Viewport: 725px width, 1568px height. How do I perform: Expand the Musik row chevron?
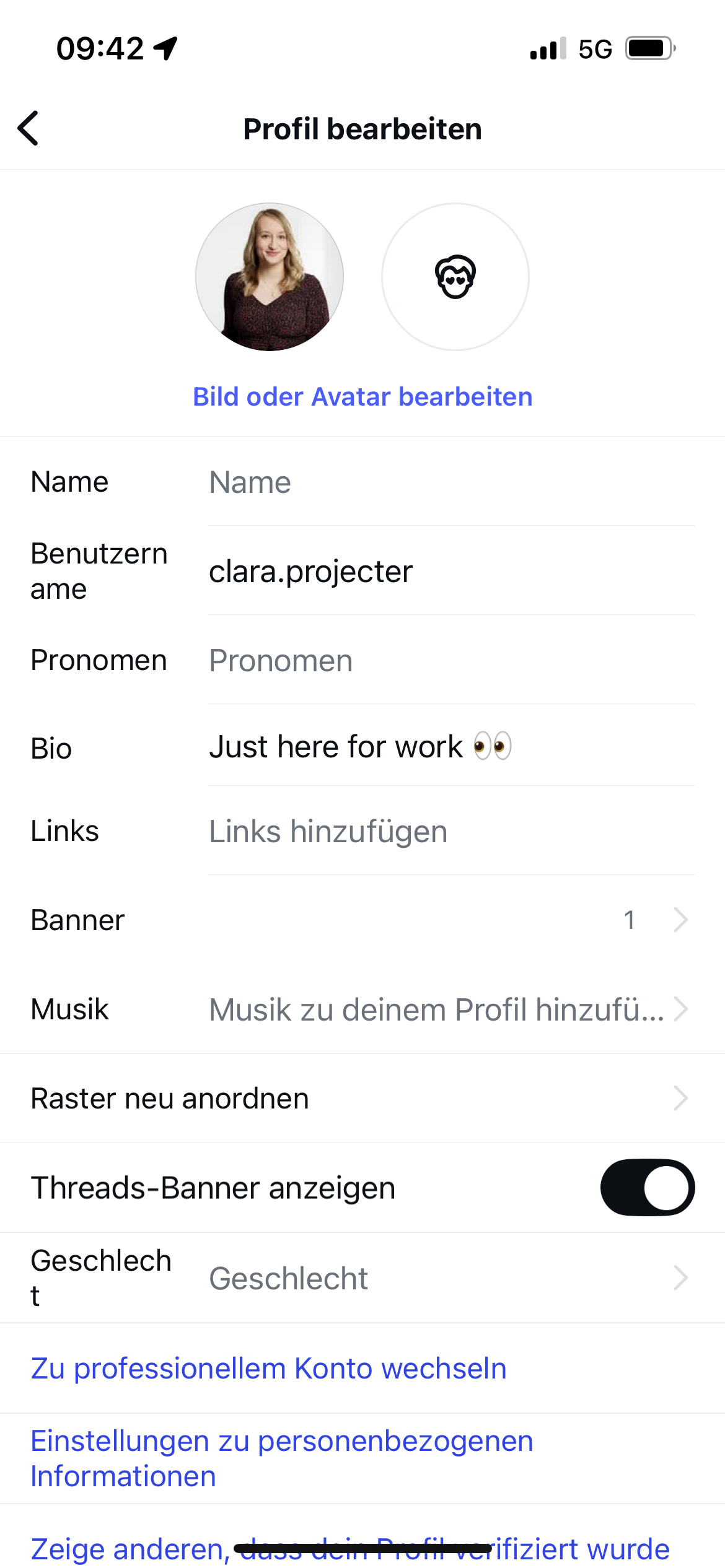click(680, 1009)
